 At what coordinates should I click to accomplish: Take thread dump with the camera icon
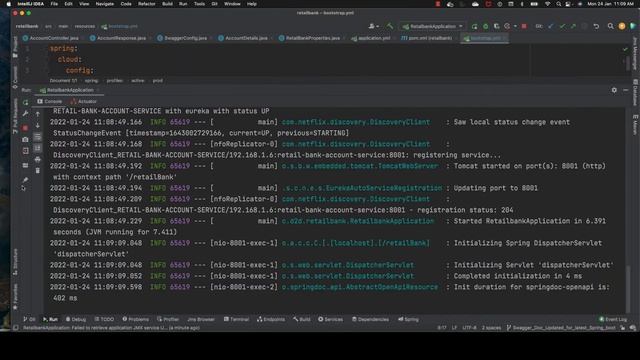pos(25,140)
